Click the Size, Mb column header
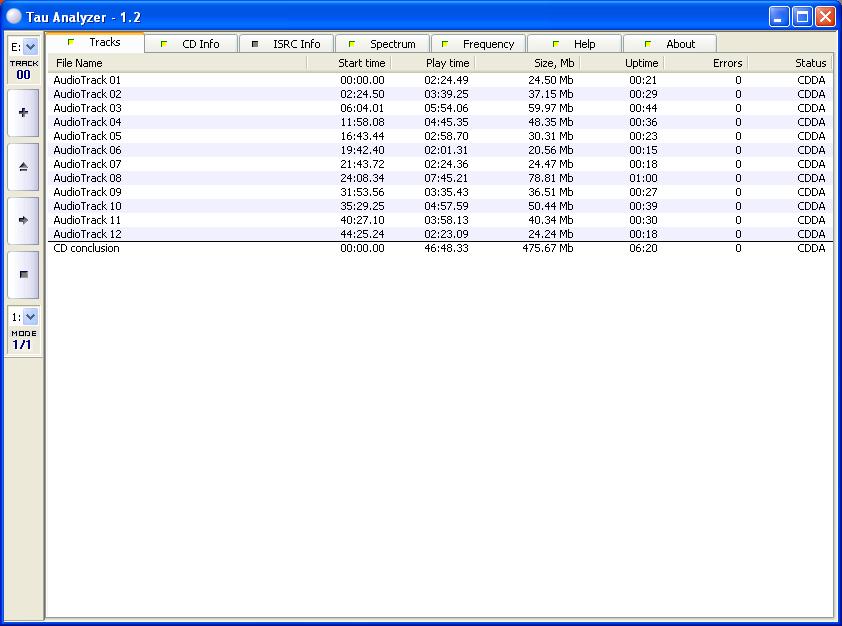 click(526, 63)
